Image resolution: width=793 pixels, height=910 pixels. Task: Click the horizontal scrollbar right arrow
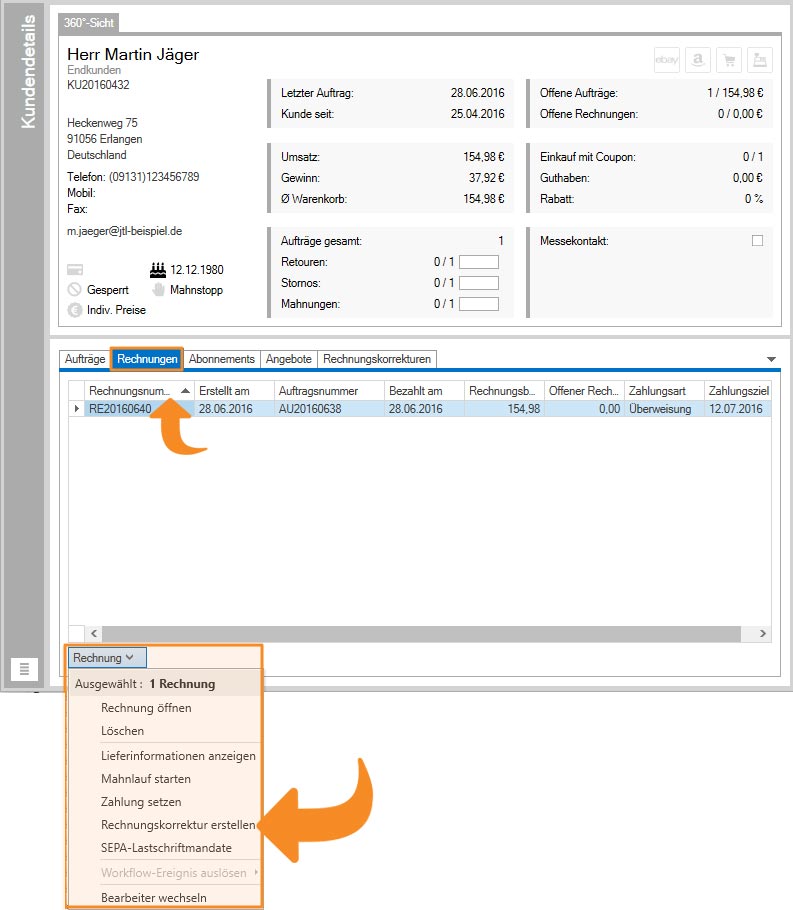(763, 634)
